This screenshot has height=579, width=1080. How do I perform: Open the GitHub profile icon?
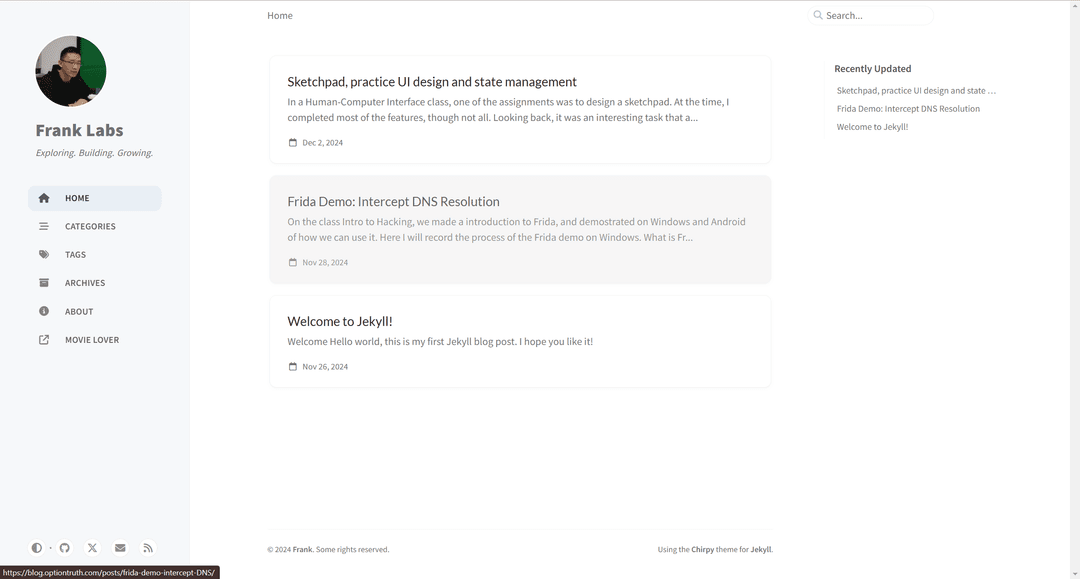(x=65, y=548)
